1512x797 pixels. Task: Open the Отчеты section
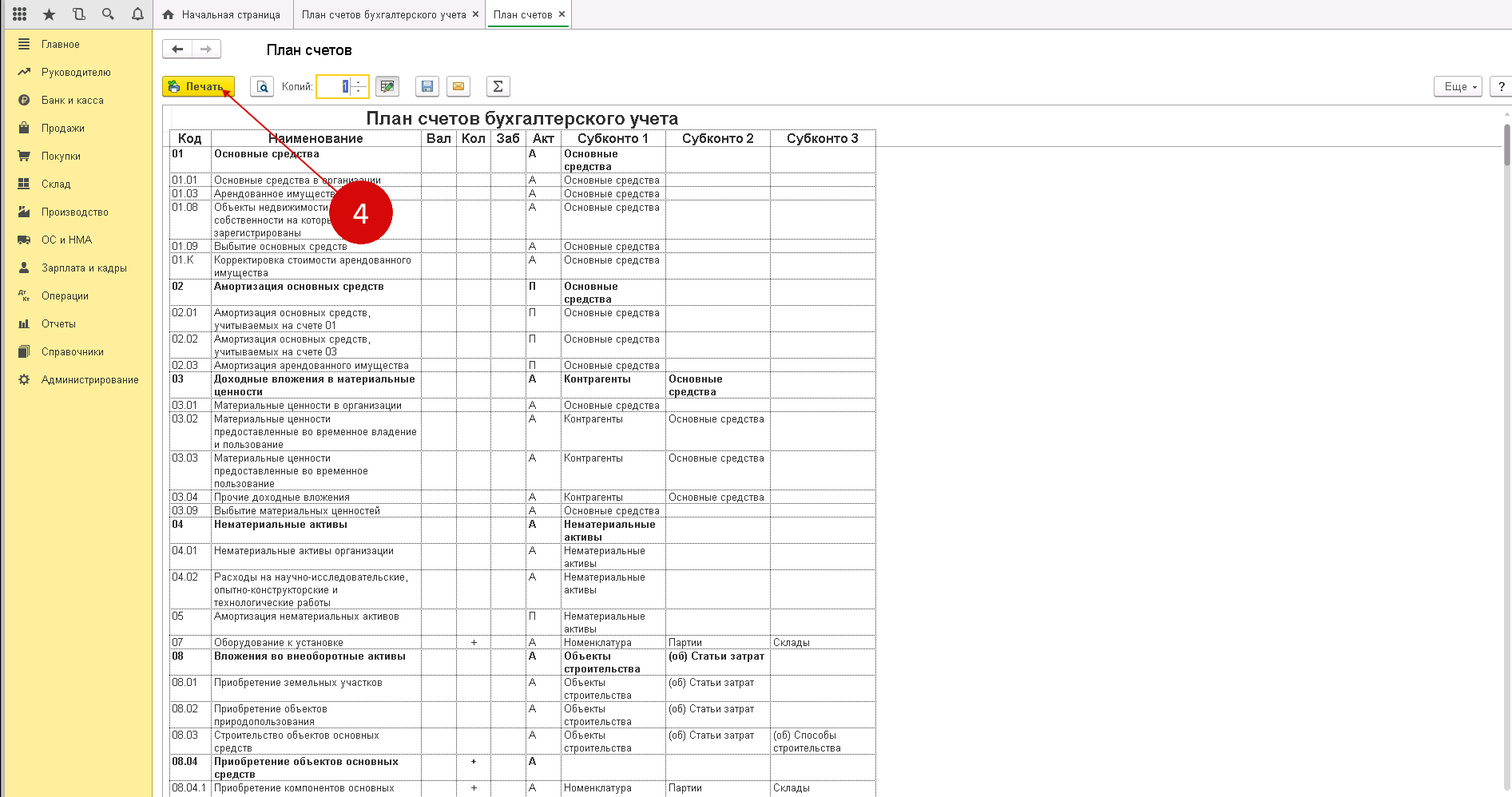click(x=58, y=323)
